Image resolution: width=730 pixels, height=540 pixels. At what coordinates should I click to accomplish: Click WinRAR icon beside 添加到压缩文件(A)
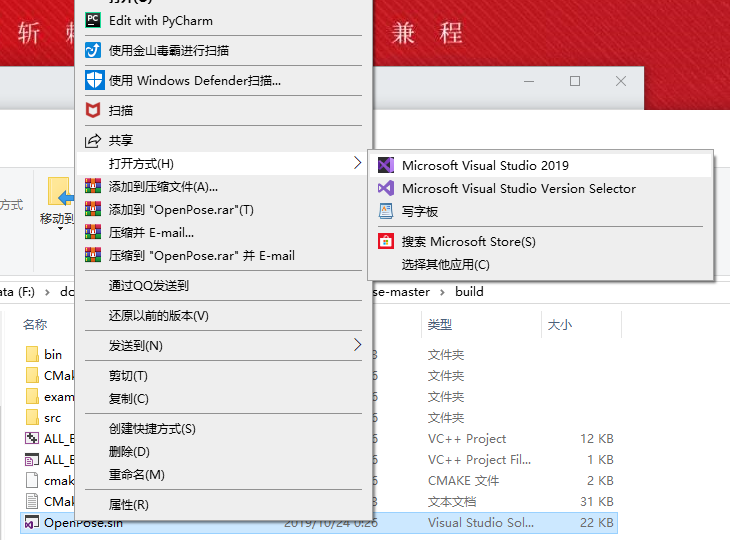(93, 186)
